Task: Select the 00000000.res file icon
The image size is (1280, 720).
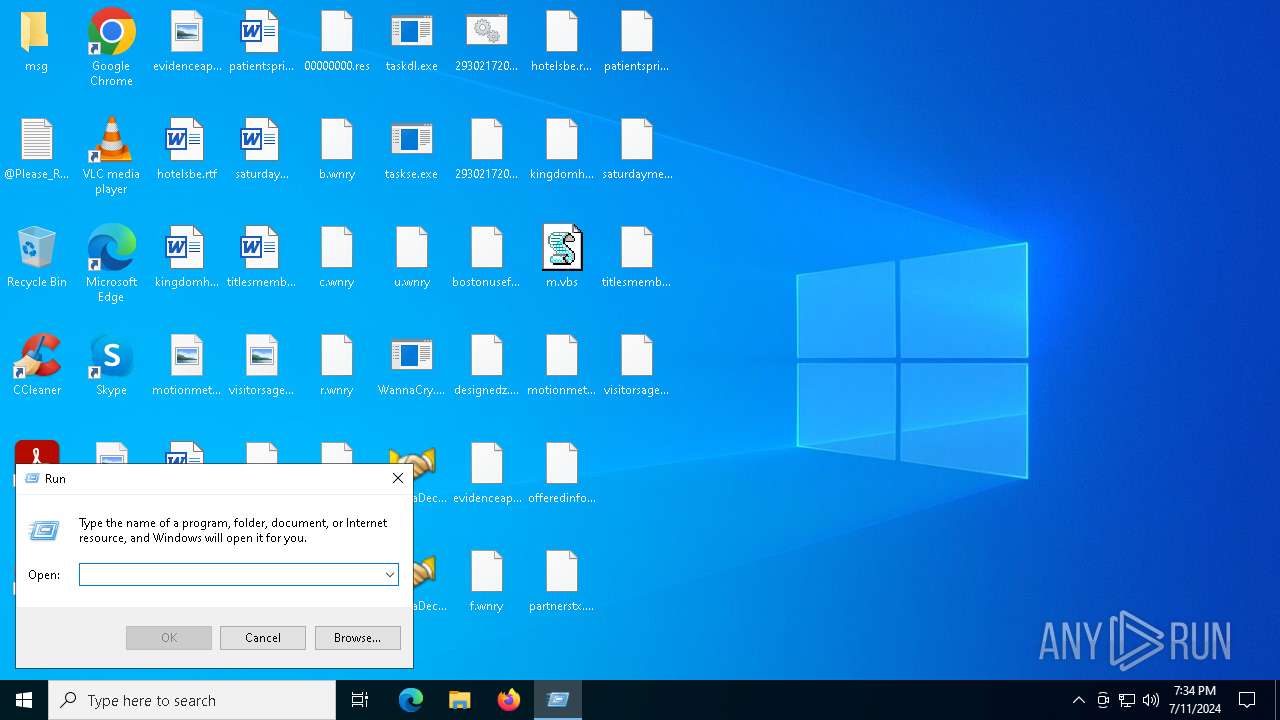Action: [x=337, y=40]
